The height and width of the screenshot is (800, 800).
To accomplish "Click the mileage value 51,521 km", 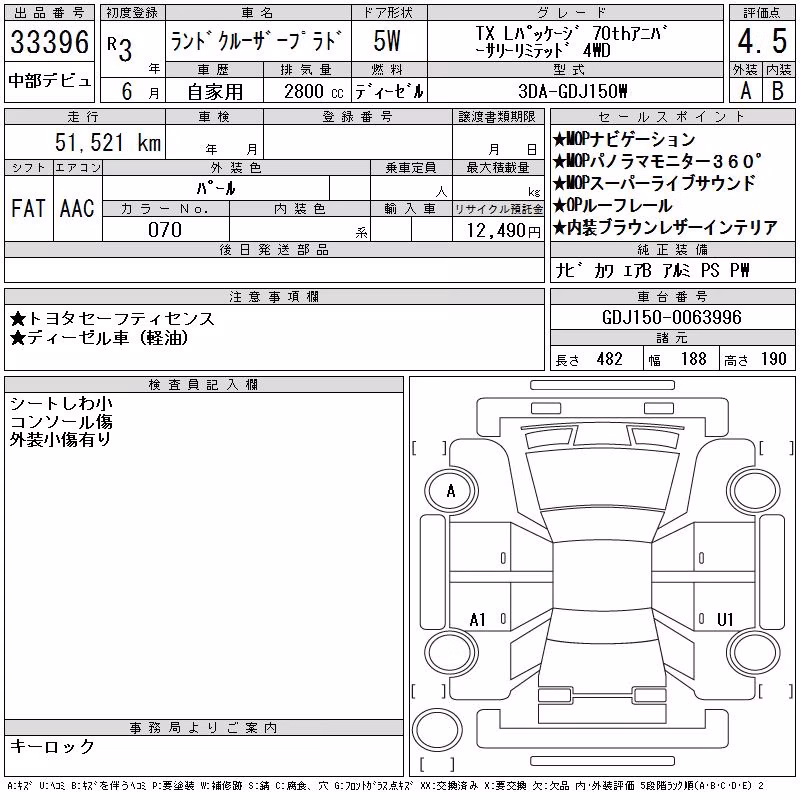I will pos(108,142).
